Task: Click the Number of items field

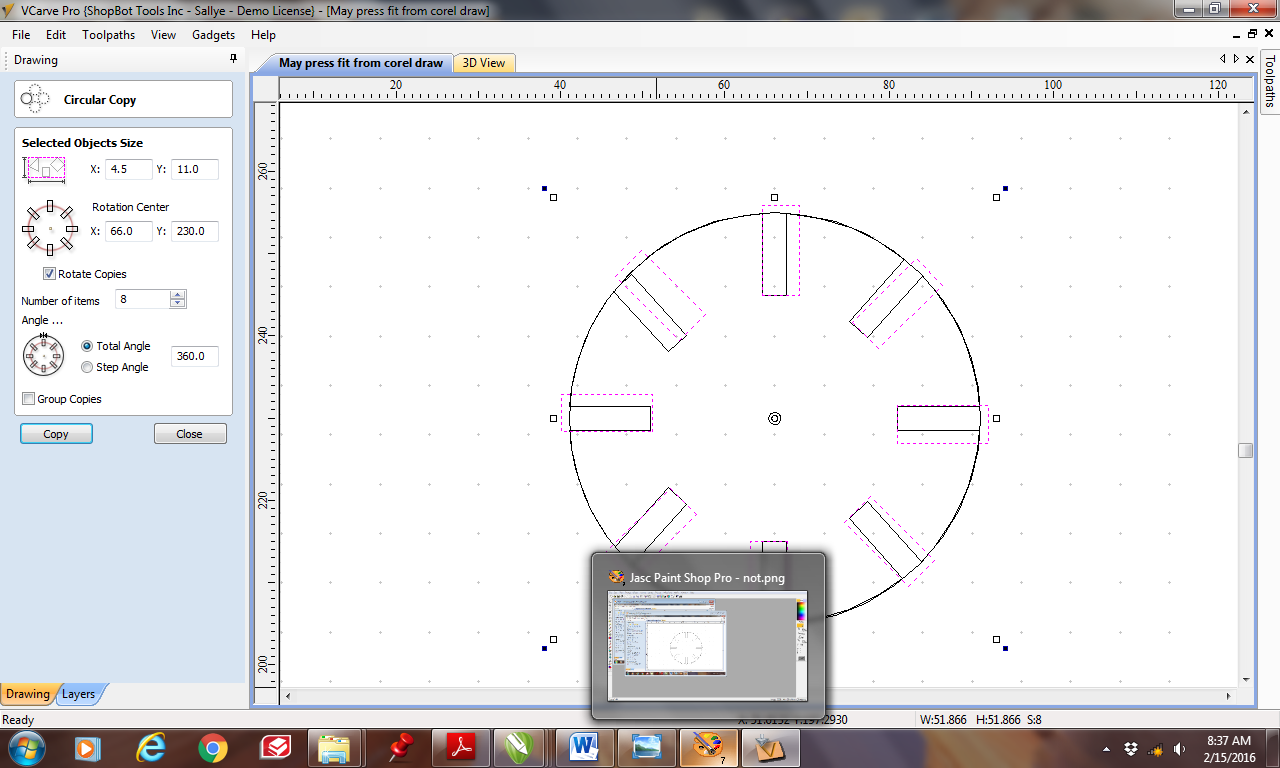Action: tap(142, 299)
